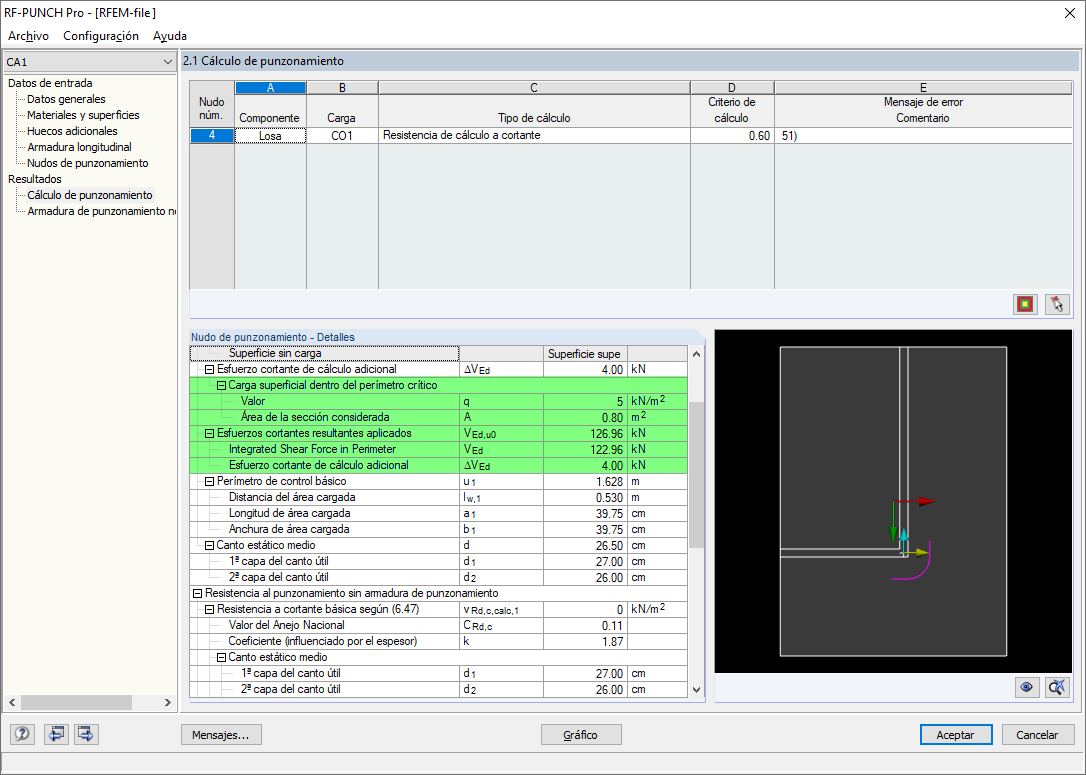1086x775 pixels.
Task: Click column C header in results table
Action: pos(534,88)
